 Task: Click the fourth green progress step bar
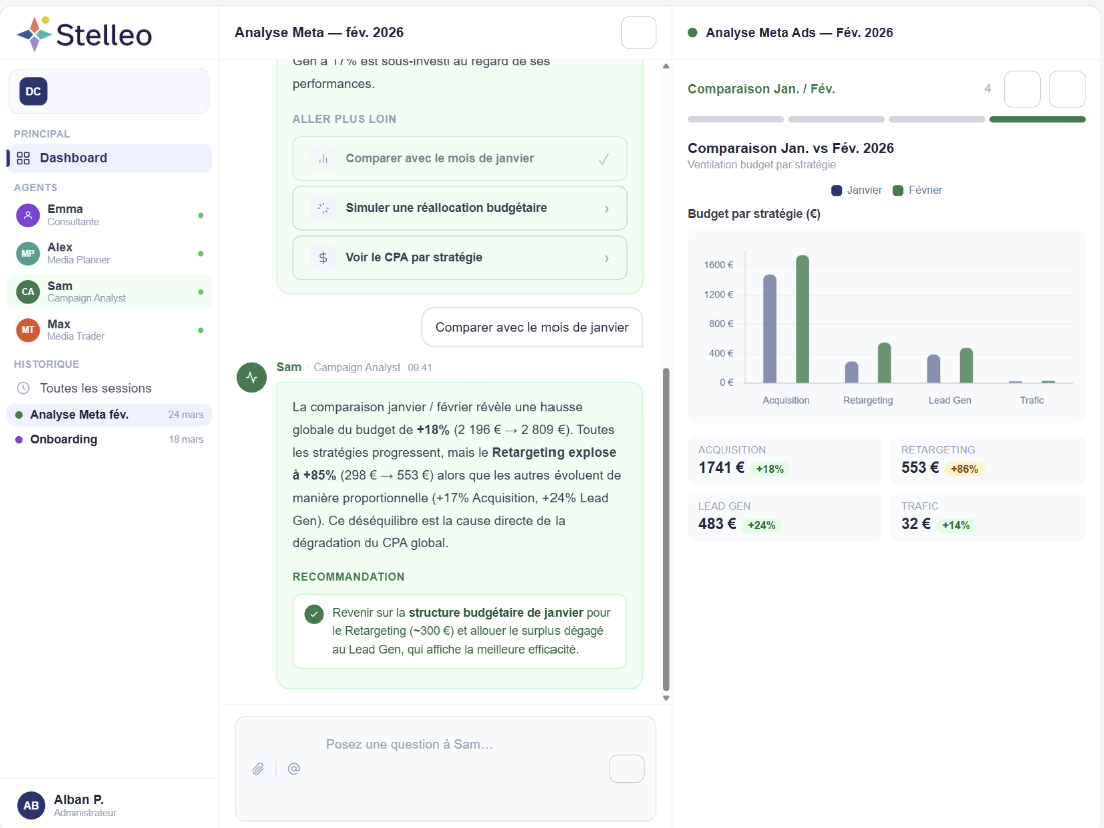(x=1037, y=120)
